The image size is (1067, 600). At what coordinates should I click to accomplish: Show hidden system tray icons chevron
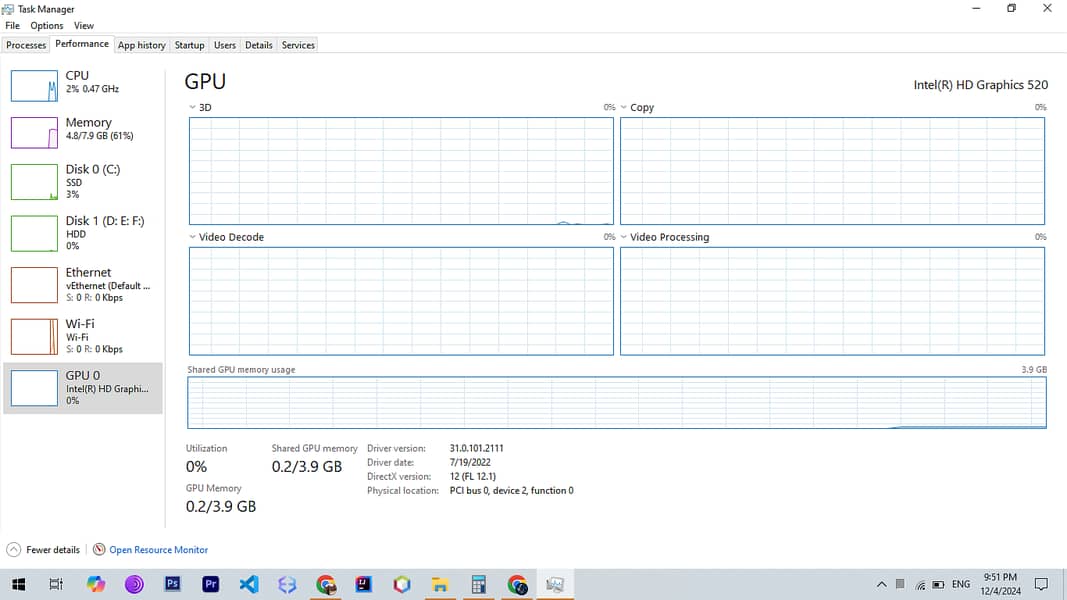(881, 584)
